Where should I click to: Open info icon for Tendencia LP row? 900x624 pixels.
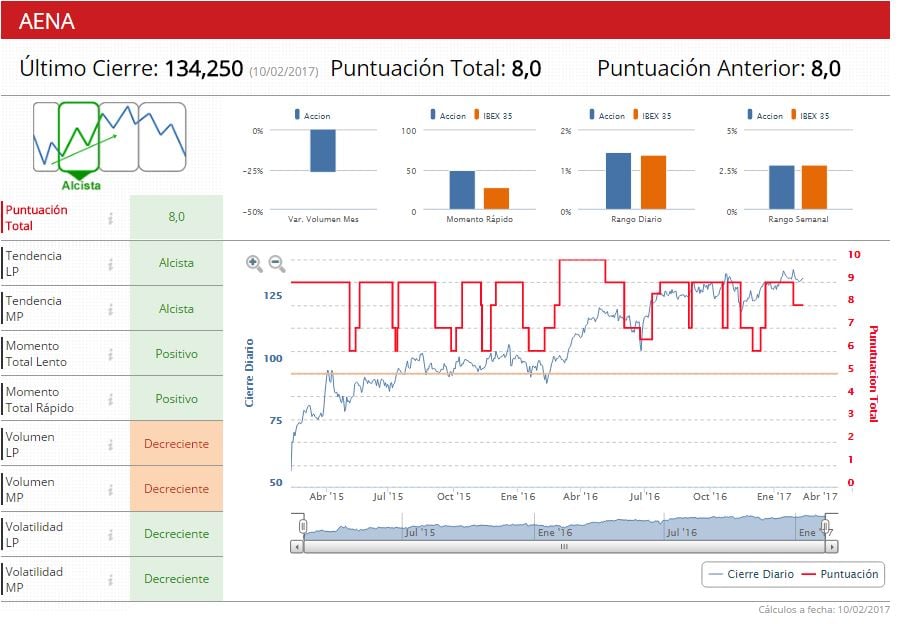(110, 264)
